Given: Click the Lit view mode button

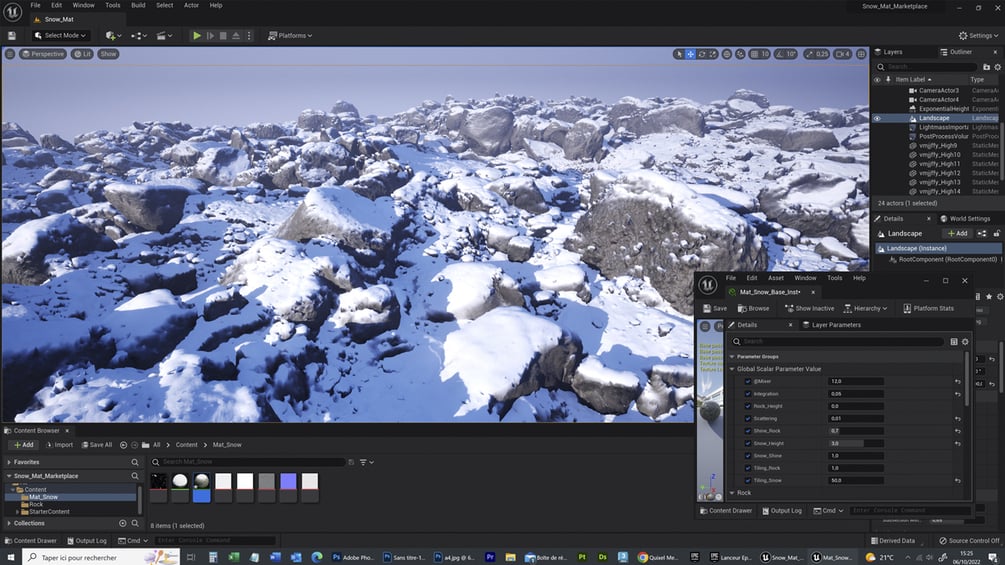Looking at the screenshot, I should tap(82, 54).
